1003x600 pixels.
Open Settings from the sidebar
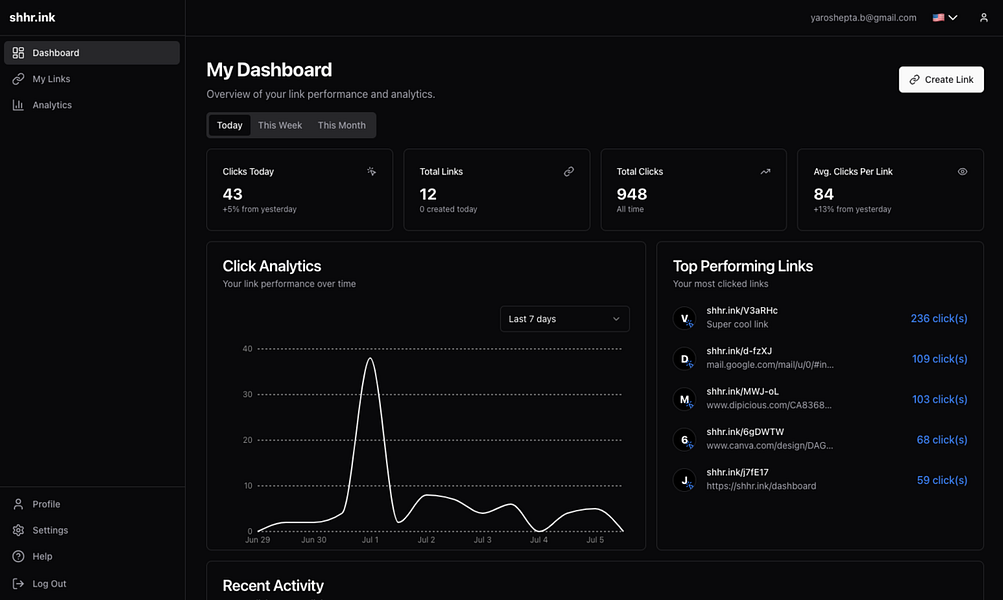tap(18, 530)
